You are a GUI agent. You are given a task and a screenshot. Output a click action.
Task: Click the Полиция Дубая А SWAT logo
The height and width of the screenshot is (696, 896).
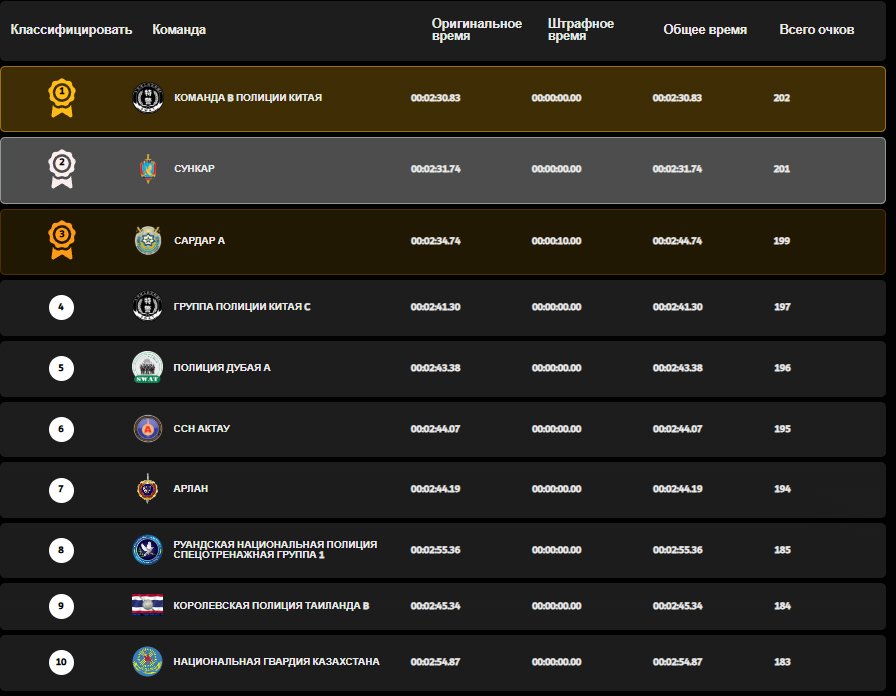(x=147, y=368)
